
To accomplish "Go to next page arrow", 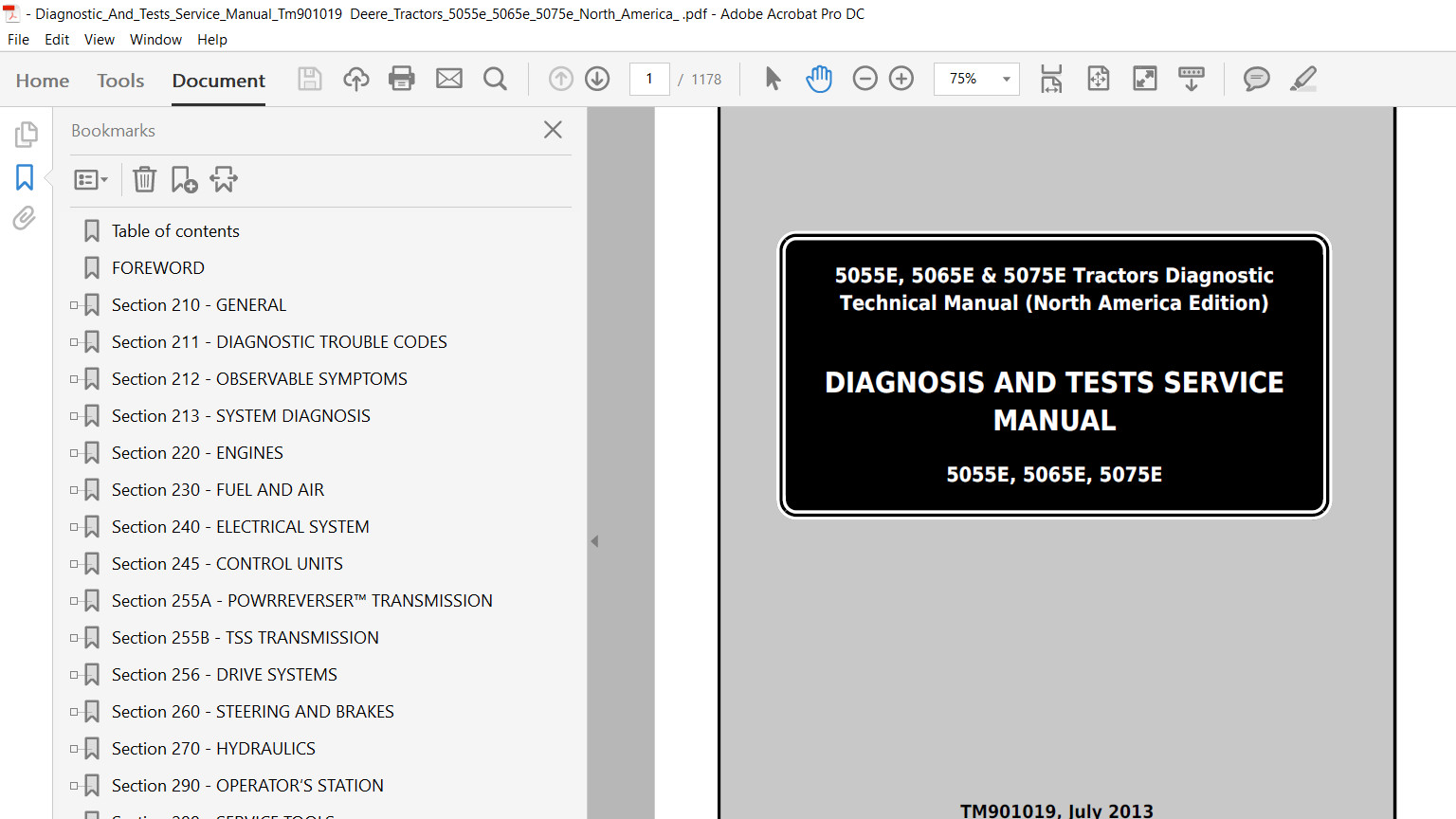I will point(597,79).
